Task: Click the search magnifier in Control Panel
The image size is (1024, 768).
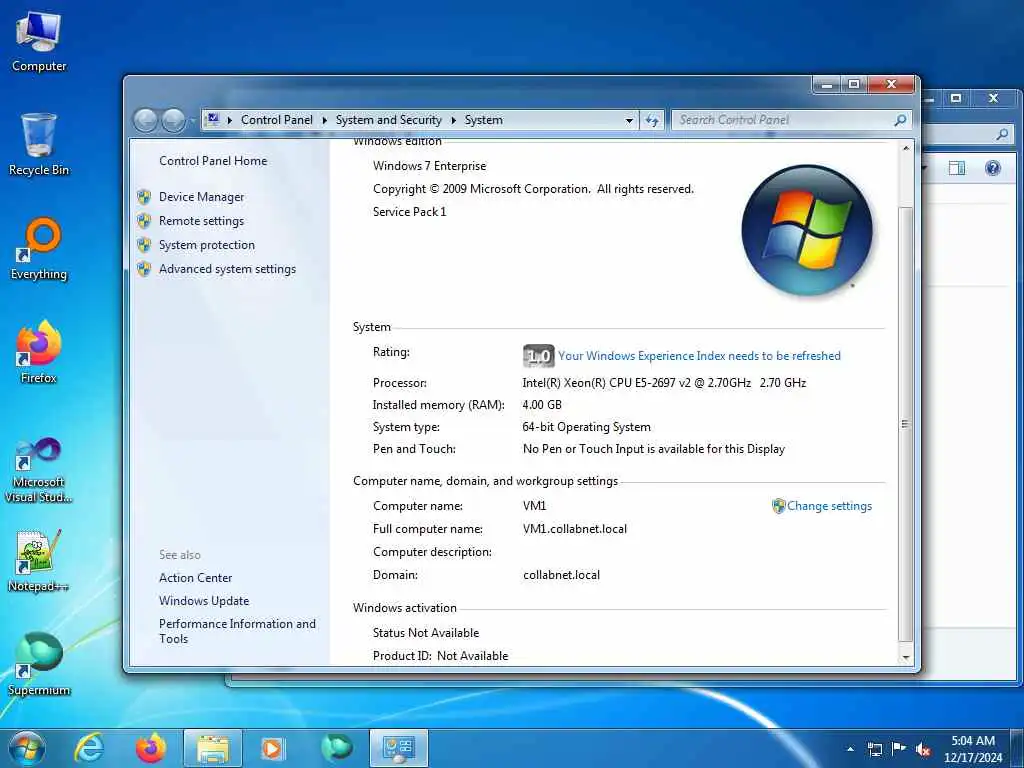Action: [900, 120]
